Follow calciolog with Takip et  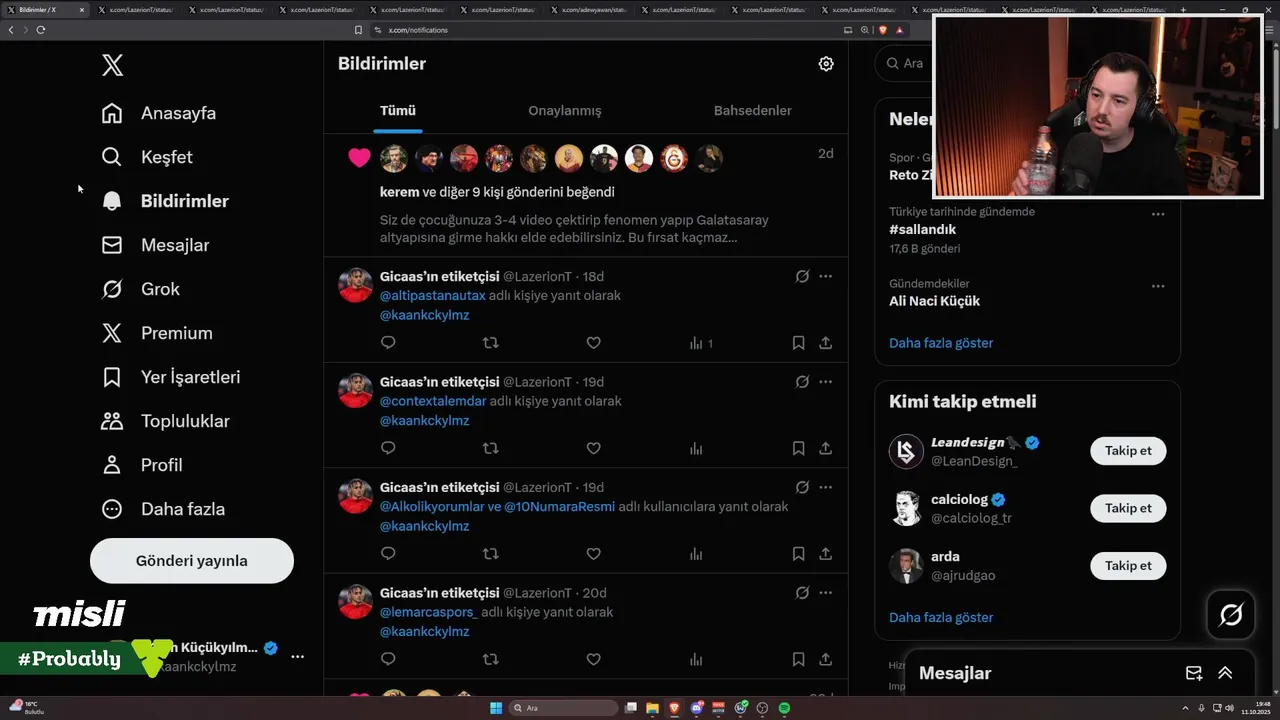tap(1128, 508)
